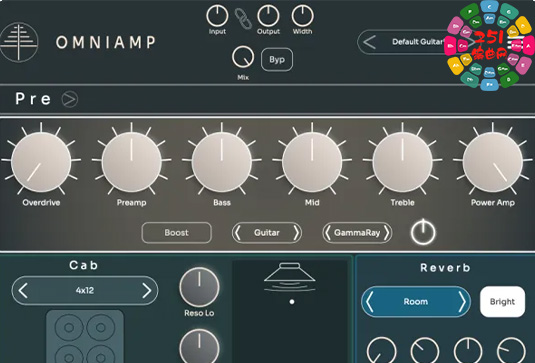Viewport: 535px width, 363px height.
Task: Click the Reso Lo knob
Action: (x=200, y=287)
